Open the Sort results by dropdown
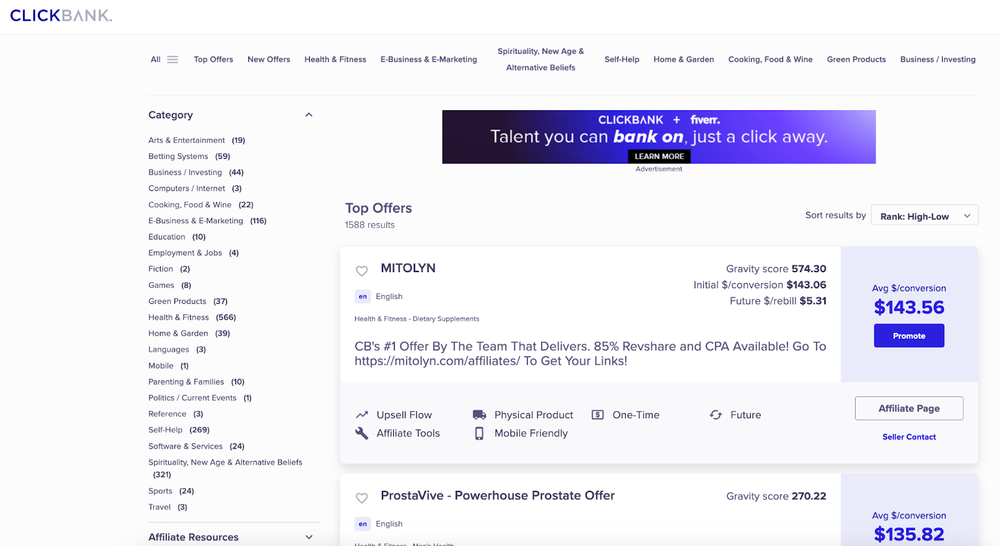 coord(924,215)
